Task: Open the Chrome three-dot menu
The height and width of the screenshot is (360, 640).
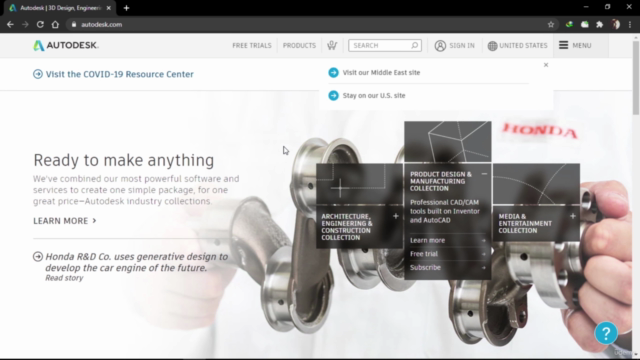Action: point(630,24)
